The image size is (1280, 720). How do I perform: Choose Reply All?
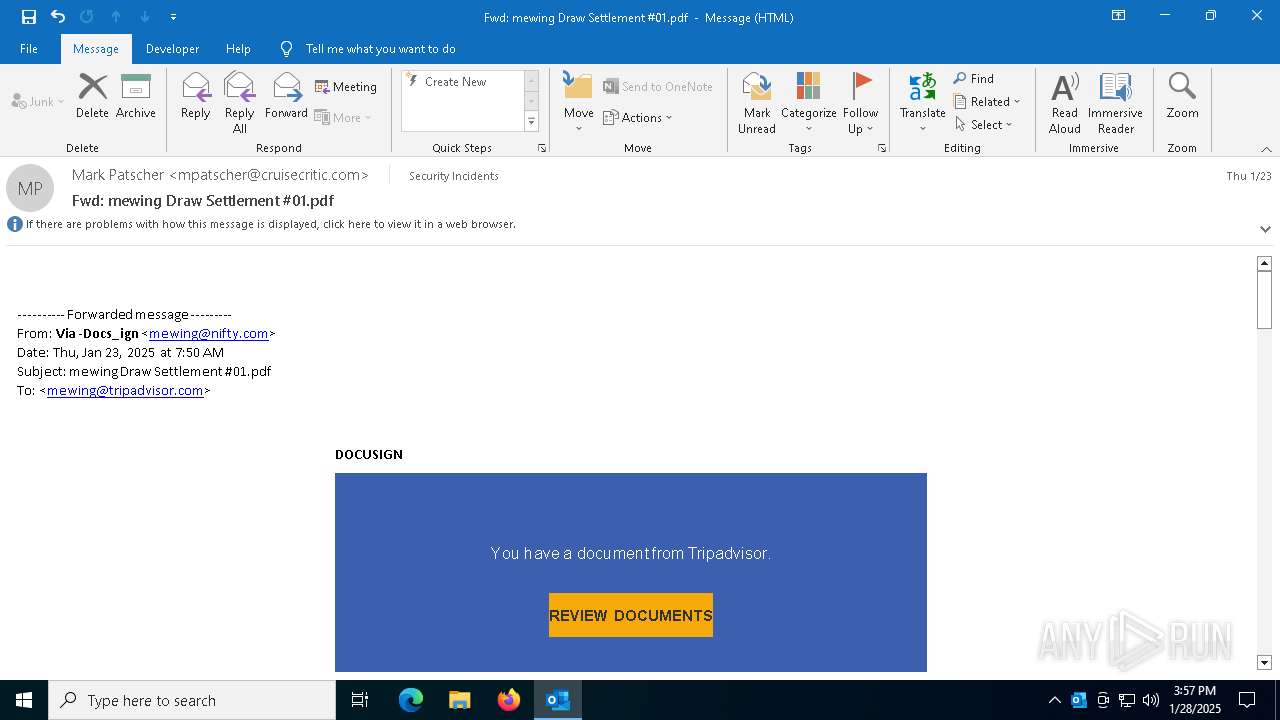tap(240, 102)
